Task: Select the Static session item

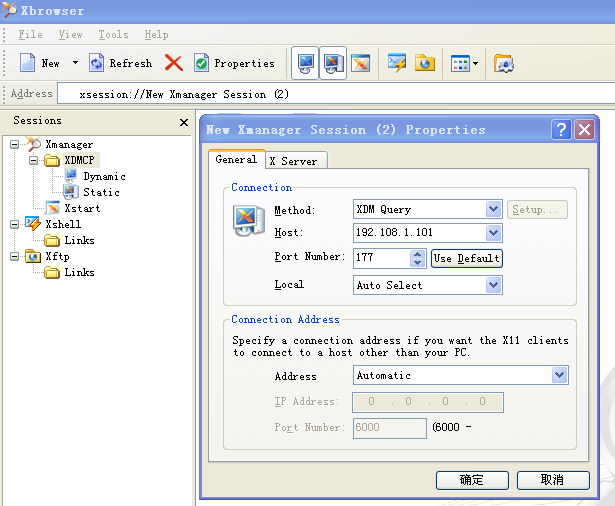Action: pos(101,192)
